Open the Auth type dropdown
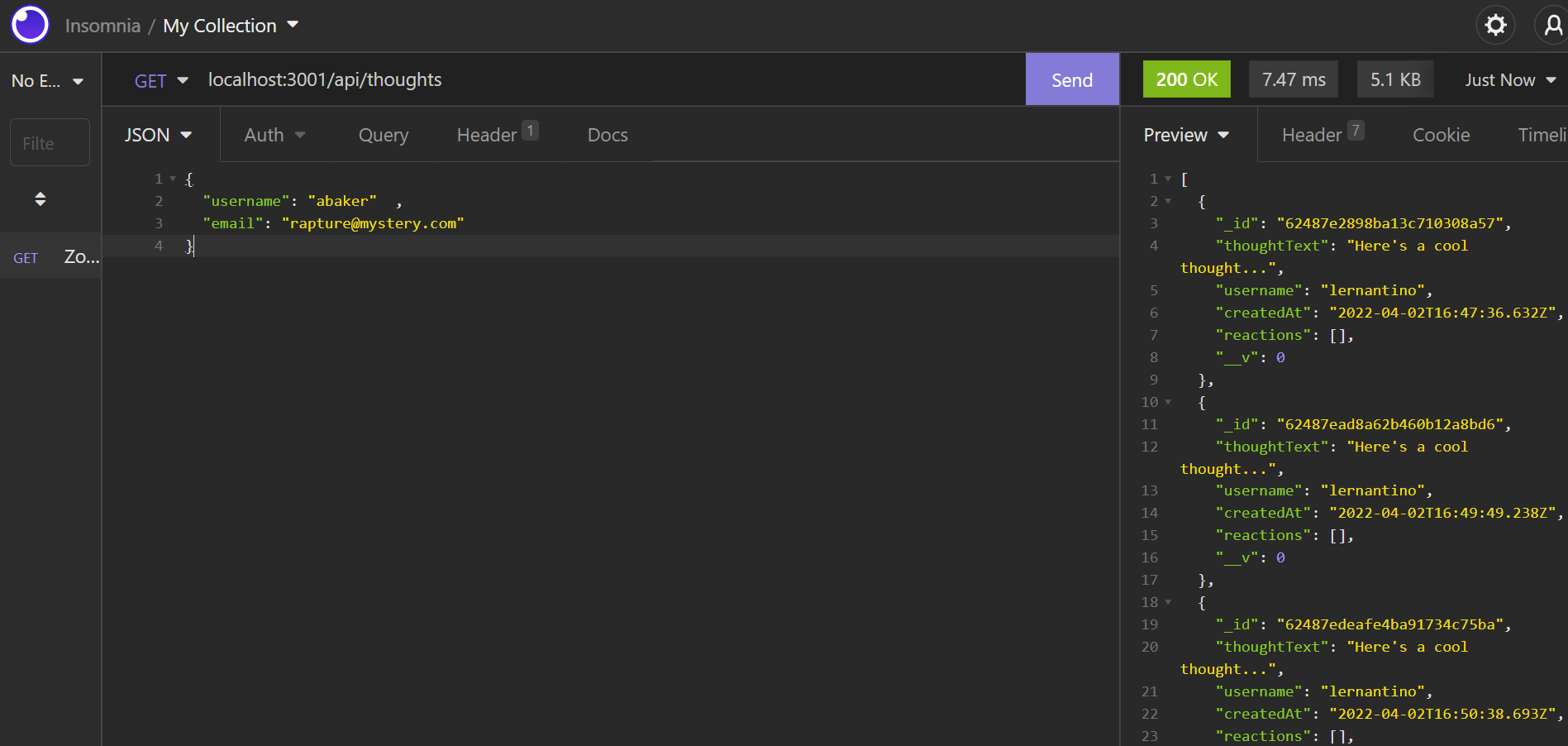 pos(274,134)
